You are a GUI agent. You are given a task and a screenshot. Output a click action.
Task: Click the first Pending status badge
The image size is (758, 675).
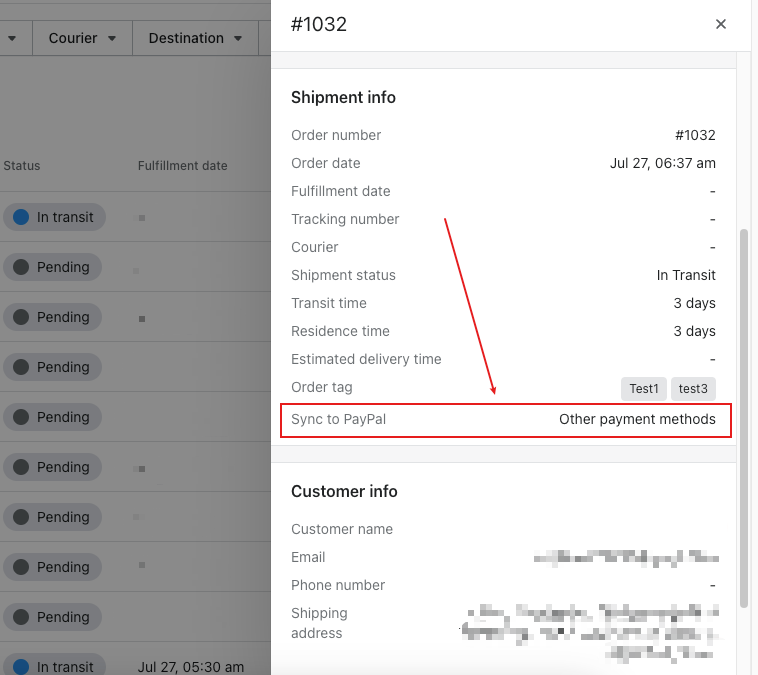tap(52, 267)
